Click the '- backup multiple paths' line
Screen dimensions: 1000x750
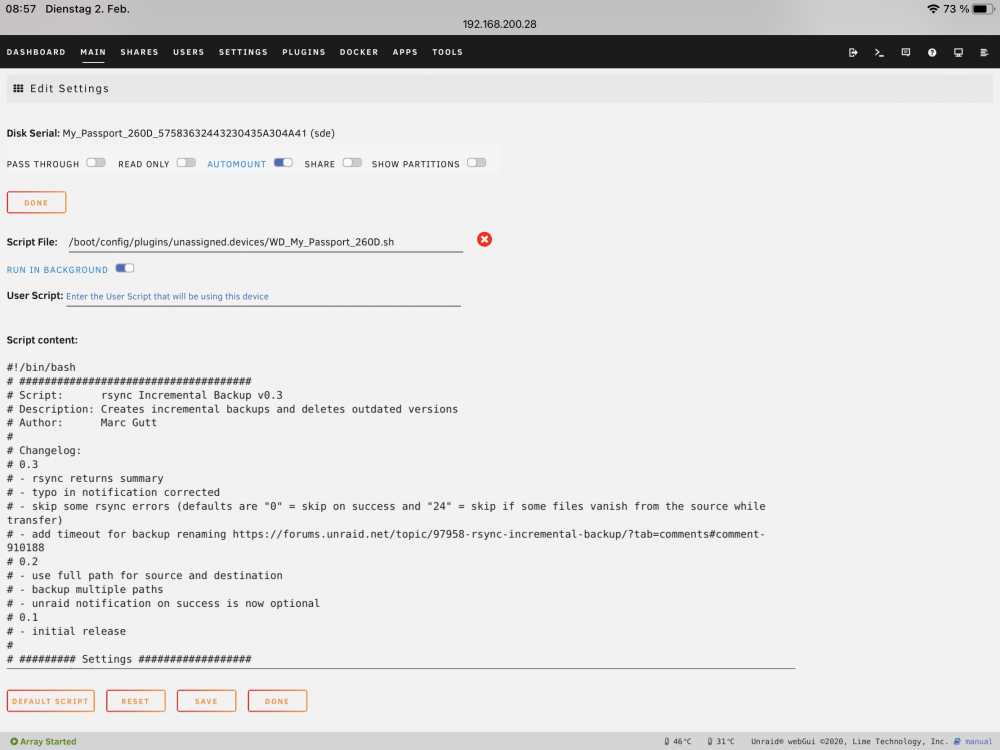click(85, 590)
